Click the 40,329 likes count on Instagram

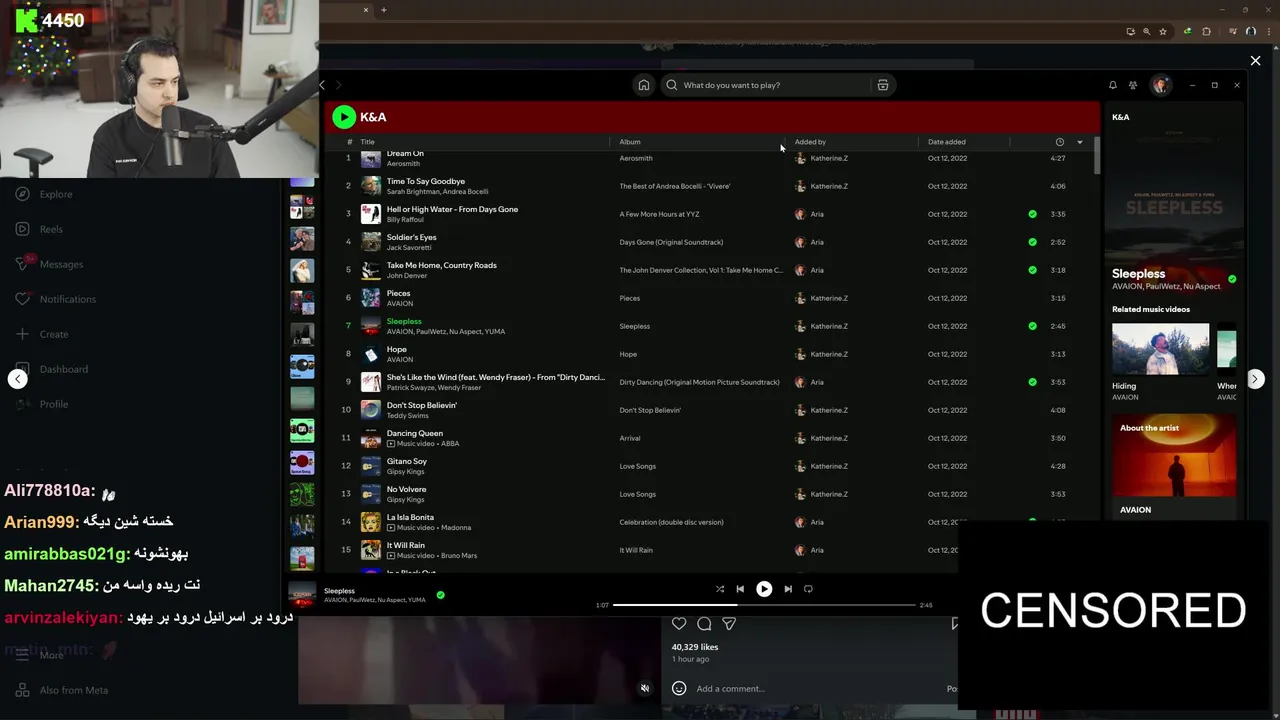[x=695, y=647]
